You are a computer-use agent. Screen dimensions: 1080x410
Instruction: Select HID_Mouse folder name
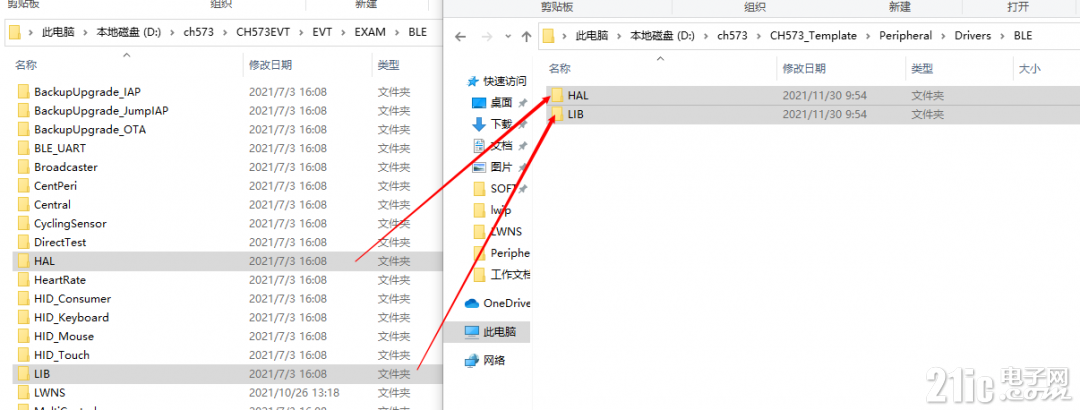click(x=64, y=336)
